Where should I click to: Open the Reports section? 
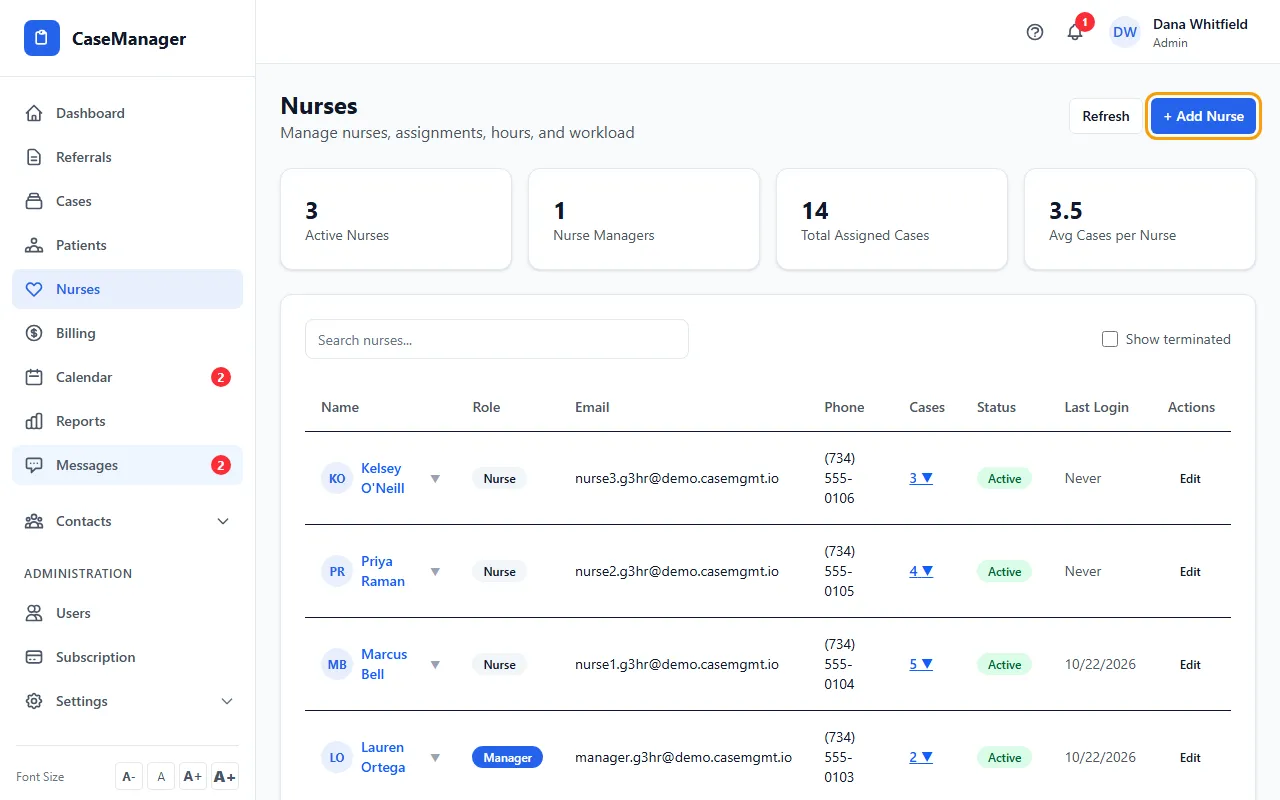(x=128, y=421)
